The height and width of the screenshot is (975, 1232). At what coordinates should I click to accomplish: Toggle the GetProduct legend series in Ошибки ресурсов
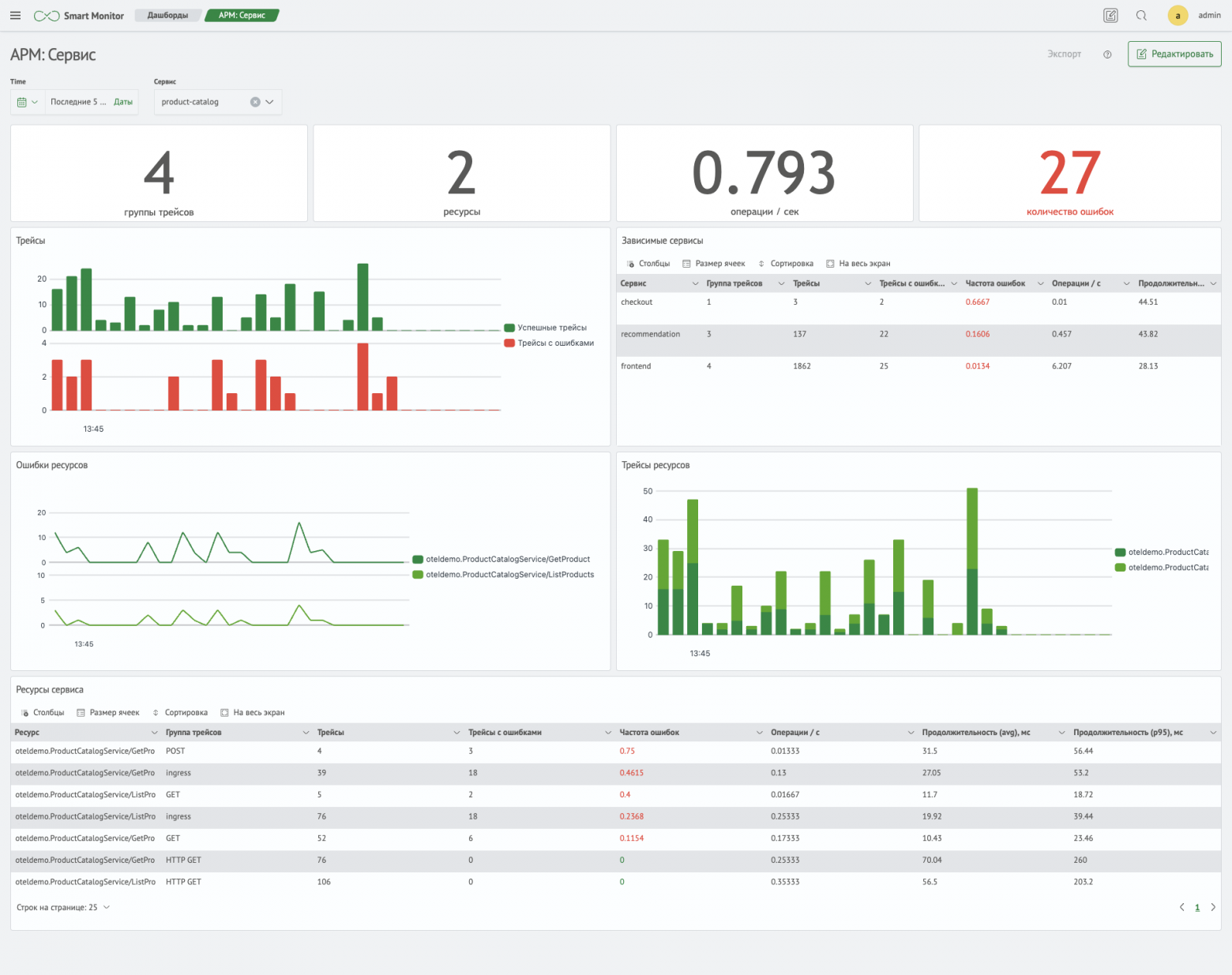pyautogui.click(x=501, y=559)
